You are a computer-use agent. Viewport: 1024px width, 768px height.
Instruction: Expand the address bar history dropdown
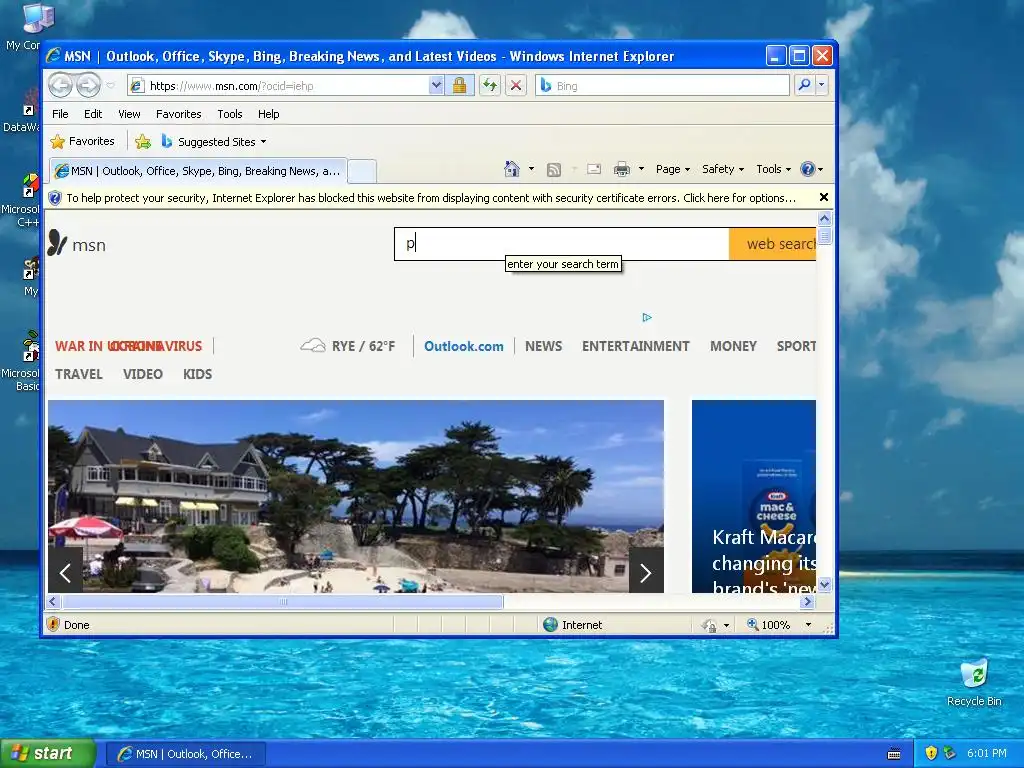436,86
